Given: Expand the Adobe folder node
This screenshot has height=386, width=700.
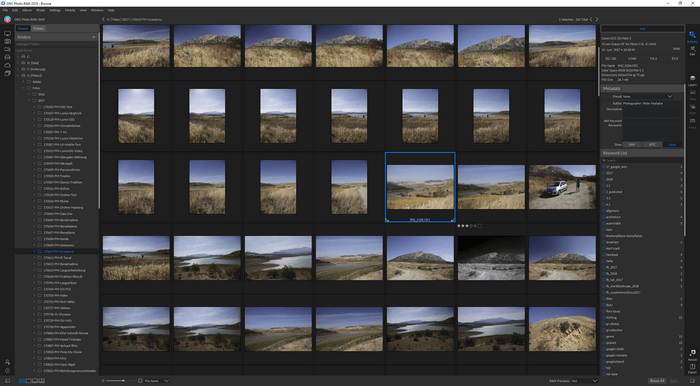Looking at the screenshot, I should [x=23, y=82].
